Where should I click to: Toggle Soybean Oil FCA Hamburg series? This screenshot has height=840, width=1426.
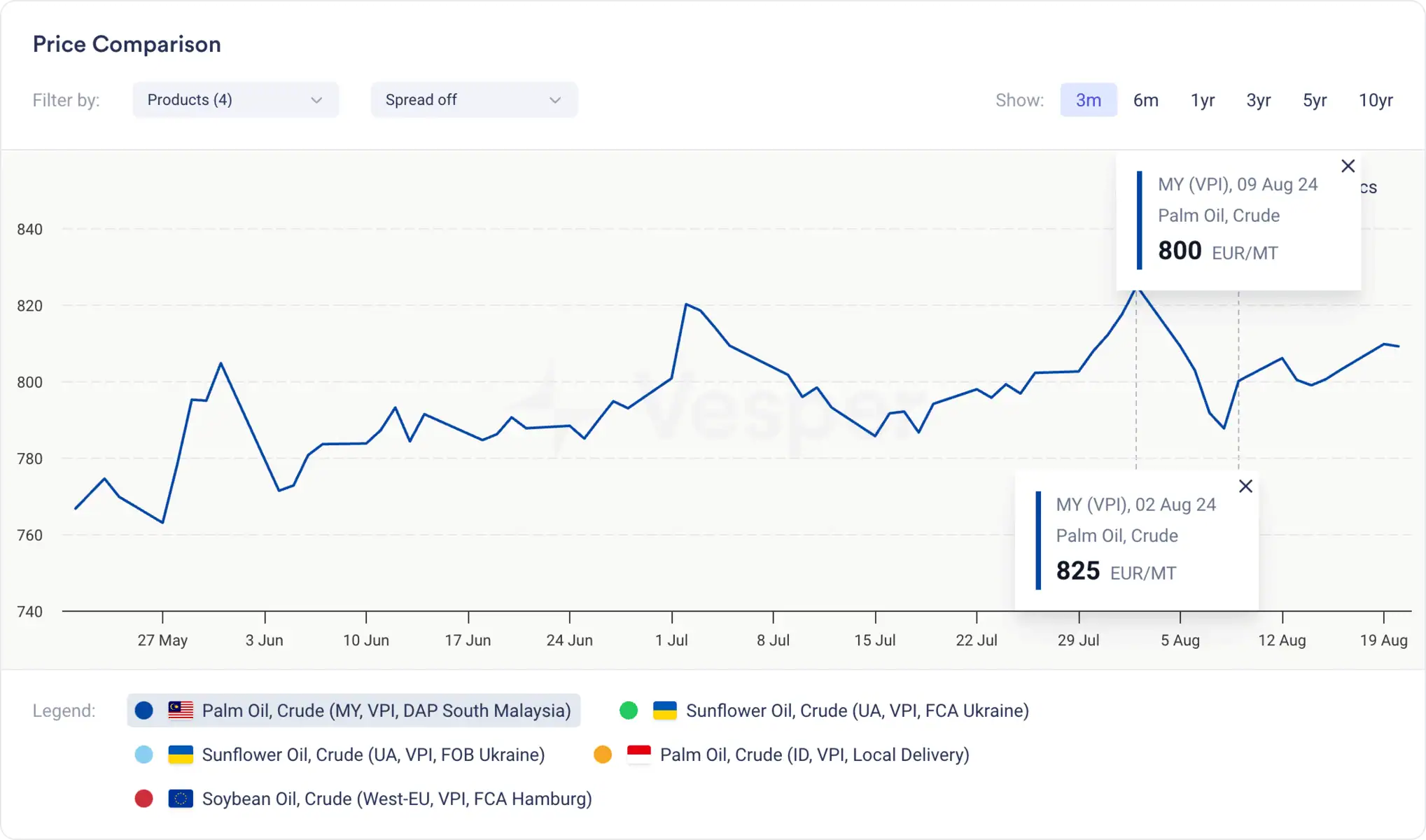pyautogui.click(x=363, y=799)
